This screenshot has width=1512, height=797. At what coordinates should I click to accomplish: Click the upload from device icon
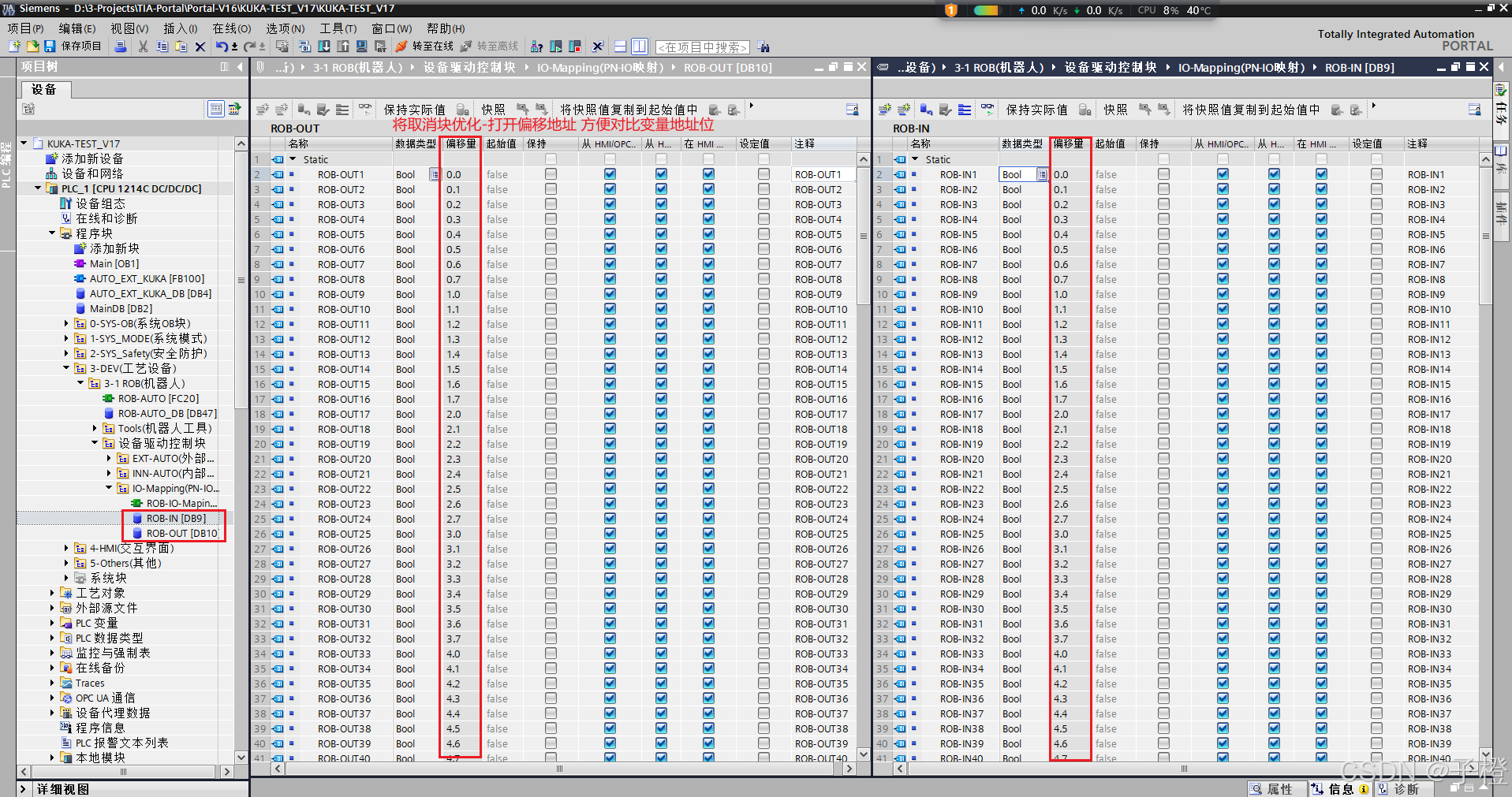(343, 47)
